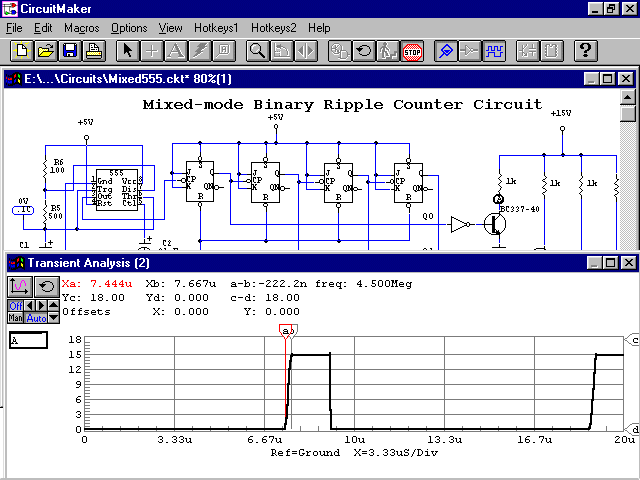Open Help using the question mark icon
The image size is (640, 480).
click(x=587, y=50)
